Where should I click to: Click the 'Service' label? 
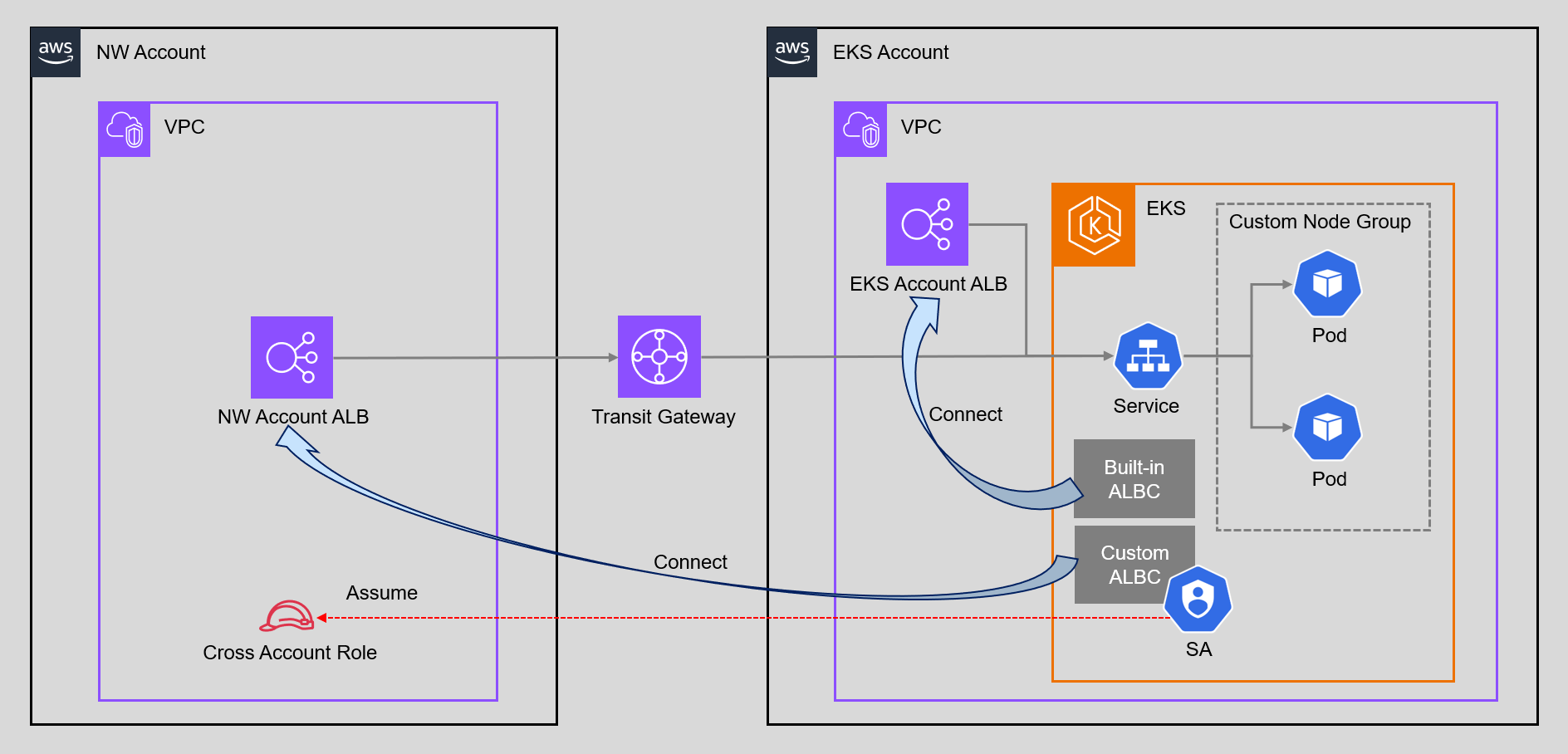(x=1146, y=406)
